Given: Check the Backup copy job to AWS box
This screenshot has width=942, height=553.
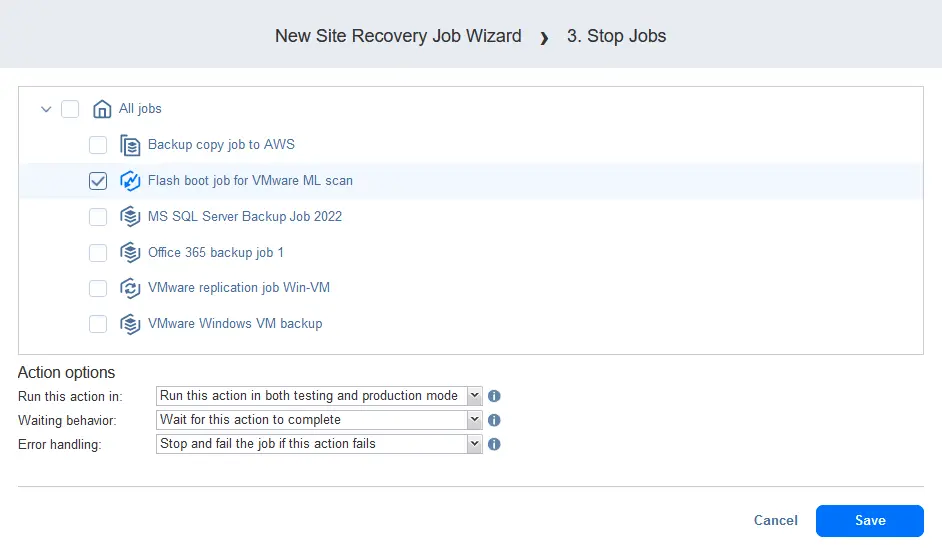Looking at the screenshot, I should (98, 145).
